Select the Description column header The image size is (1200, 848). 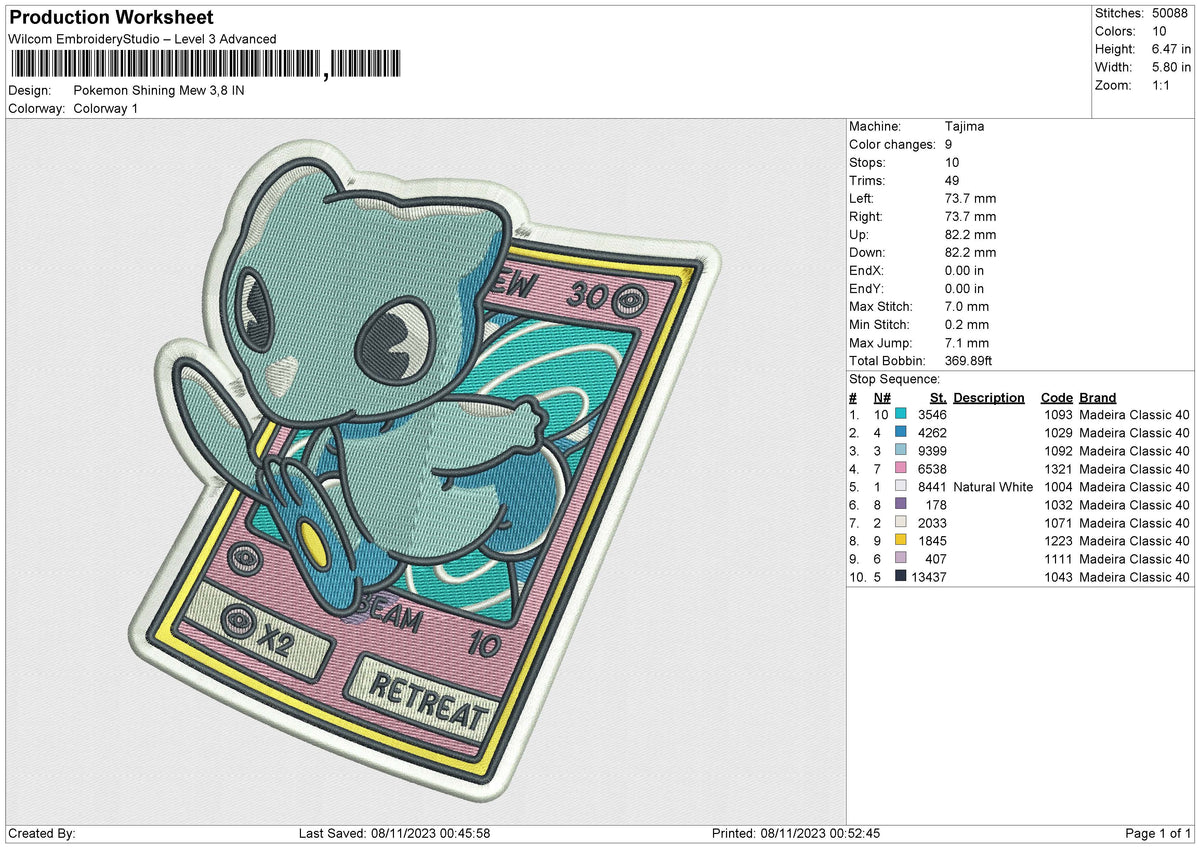988,397
